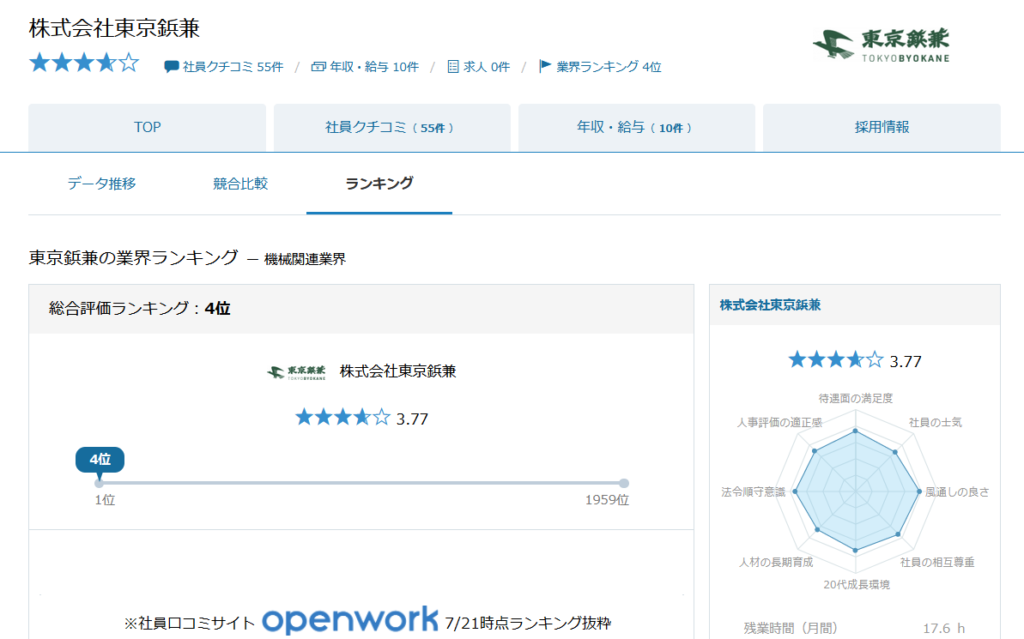1024x639 pixels.
Task: Click the 4位 marker on the ranking bar
Action: 100,460
